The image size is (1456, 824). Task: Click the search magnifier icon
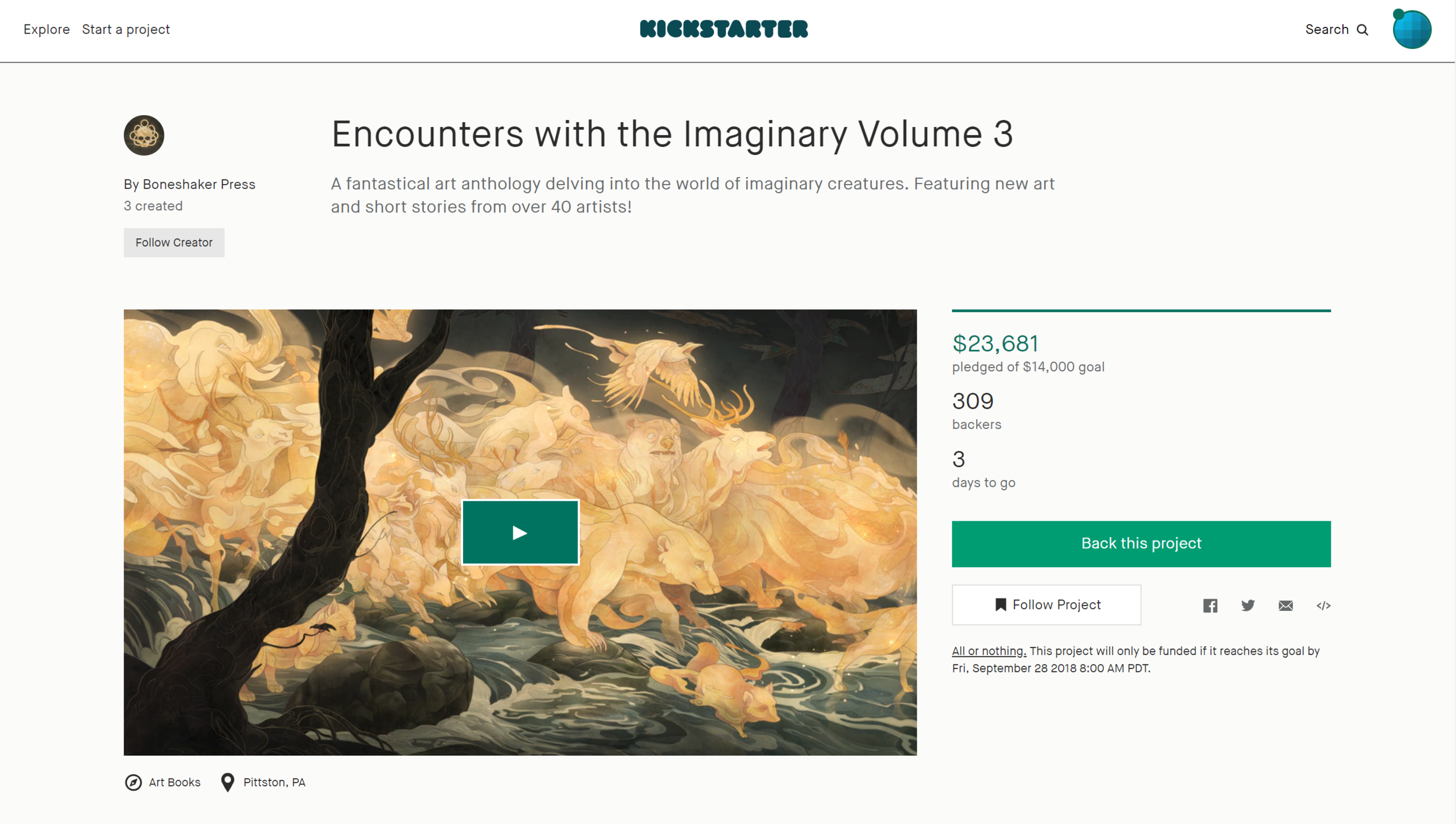pyautogui.click(x=1363, y=30)
